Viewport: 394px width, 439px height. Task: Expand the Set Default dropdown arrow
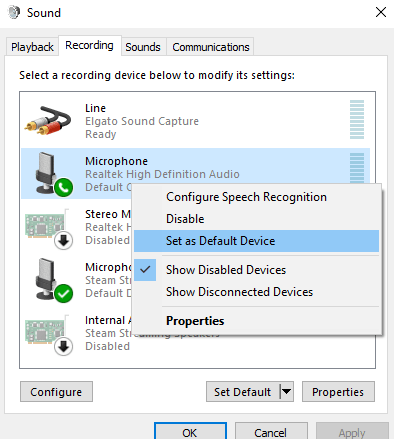(286, 392)
